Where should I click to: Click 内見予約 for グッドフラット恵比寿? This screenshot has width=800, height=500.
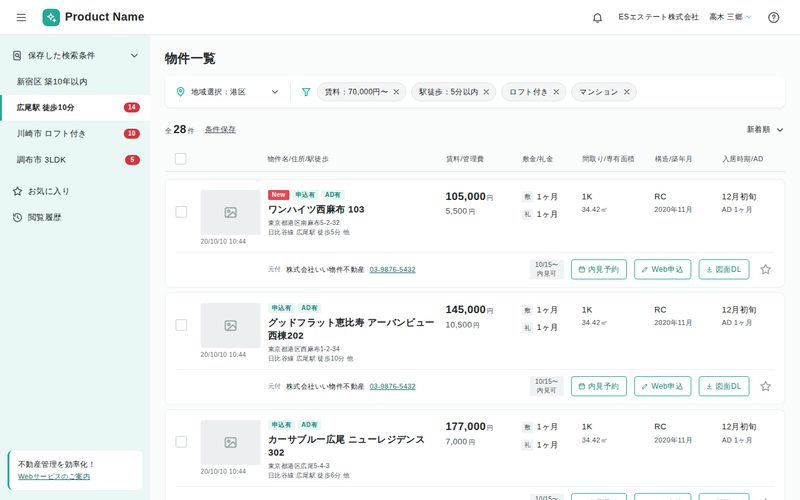tap(598, 386)
